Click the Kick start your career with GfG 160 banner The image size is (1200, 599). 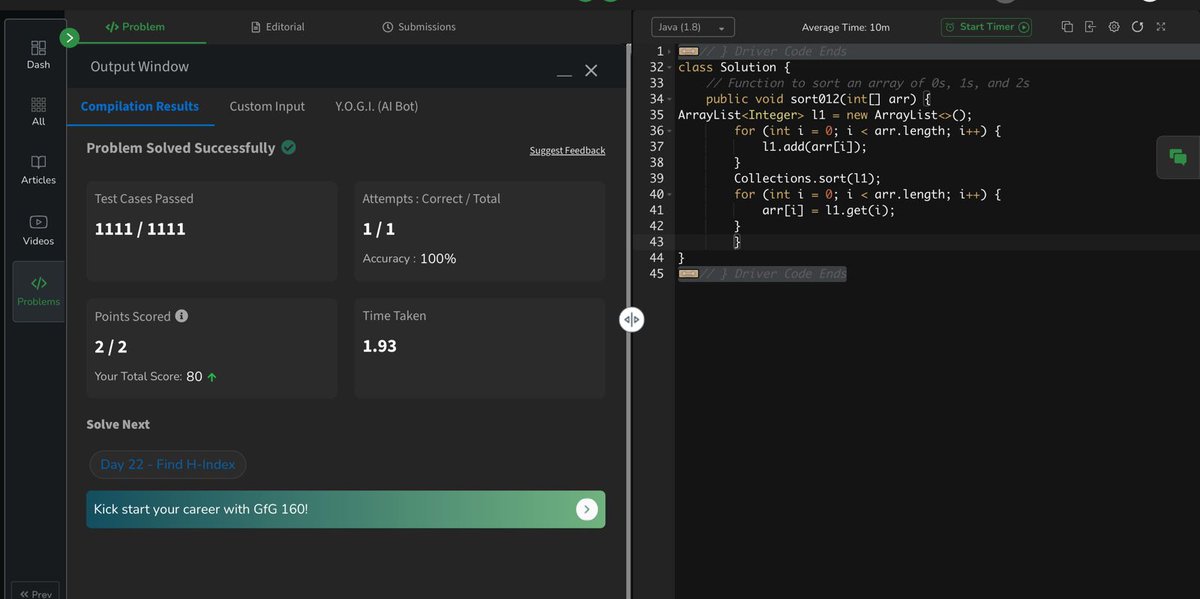point(346,509)
